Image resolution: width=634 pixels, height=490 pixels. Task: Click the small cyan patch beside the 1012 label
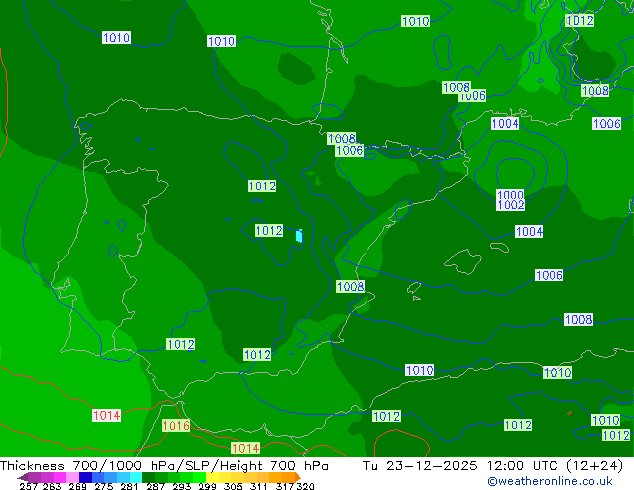point(299,236)
